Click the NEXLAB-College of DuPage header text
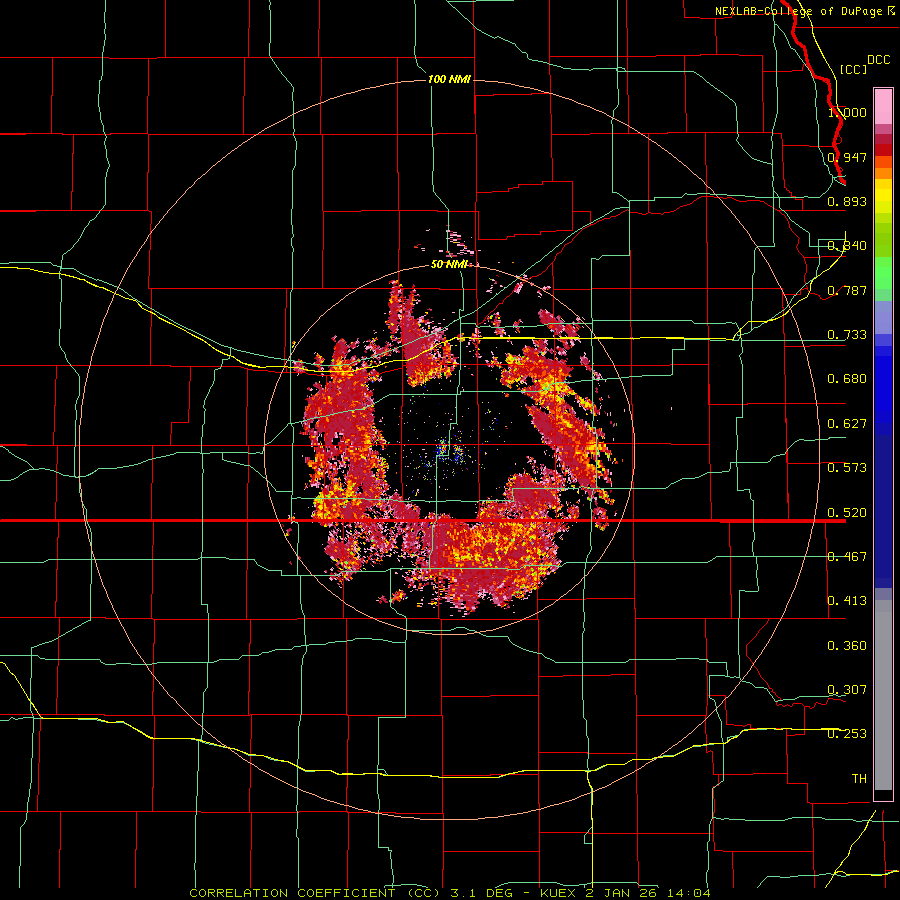Screen dimensions: 900x900 798,11
